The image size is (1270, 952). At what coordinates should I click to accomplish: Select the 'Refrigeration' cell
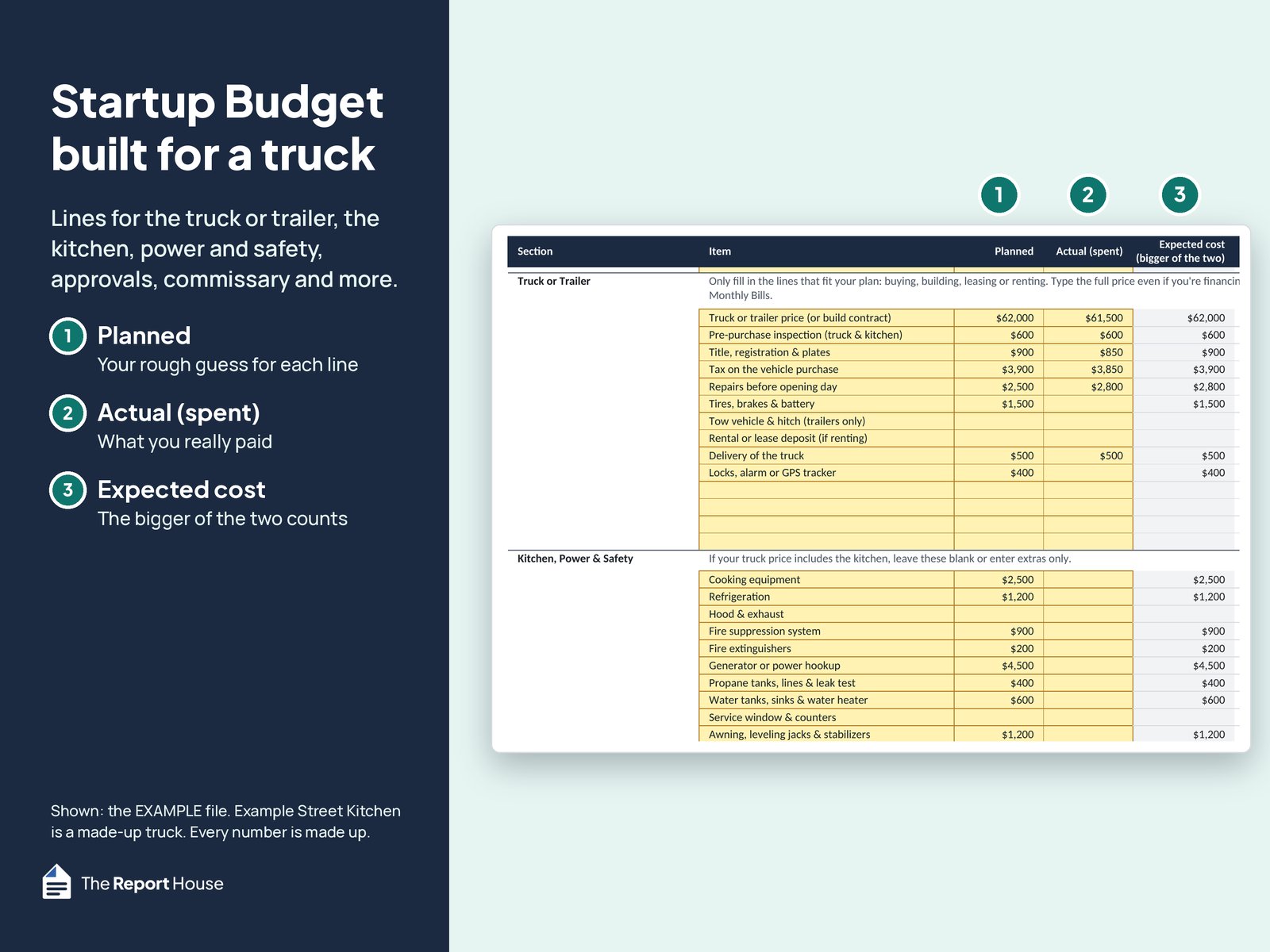[826, 597]
